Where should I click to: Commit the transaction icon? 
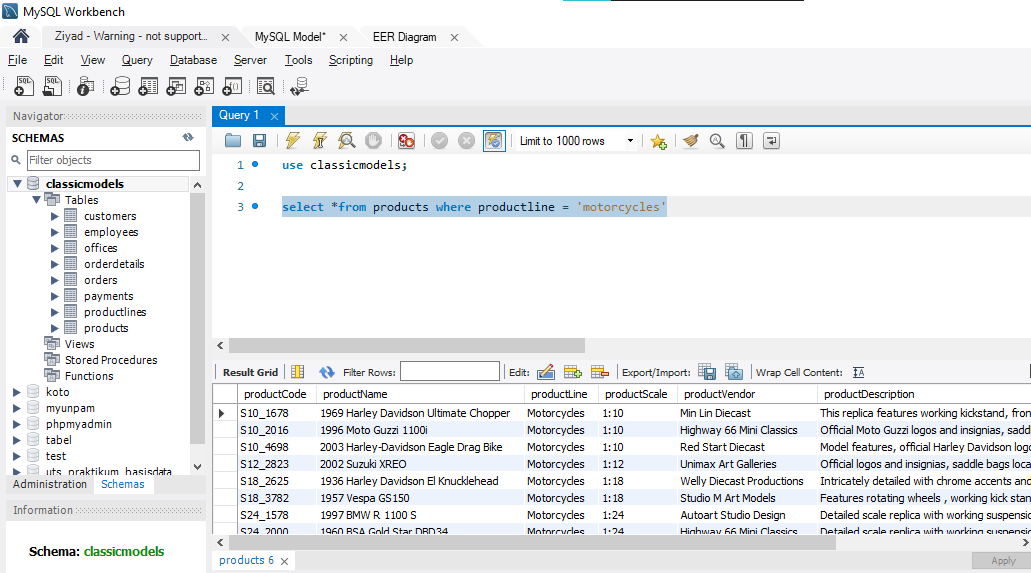[439, 140]
